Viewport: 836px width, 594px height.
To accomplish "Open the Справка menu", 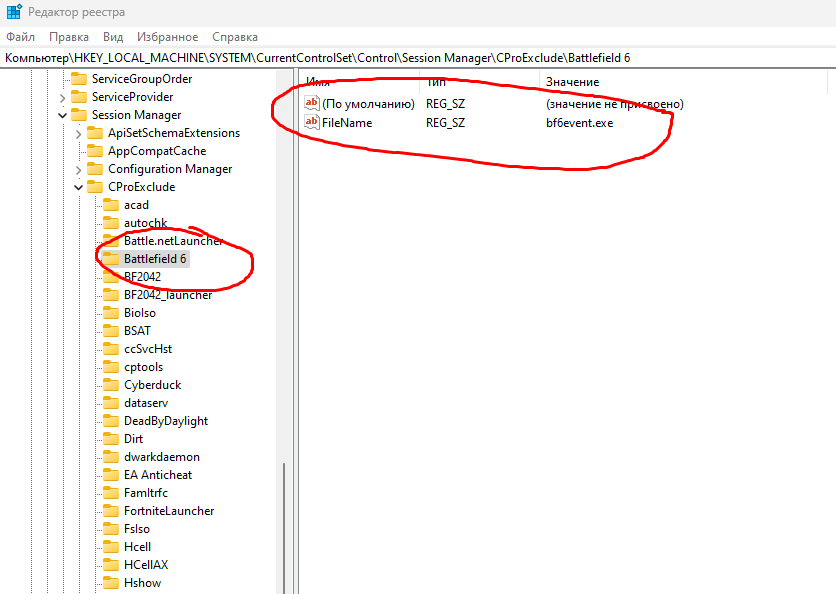I will click(x=235, y=37).
